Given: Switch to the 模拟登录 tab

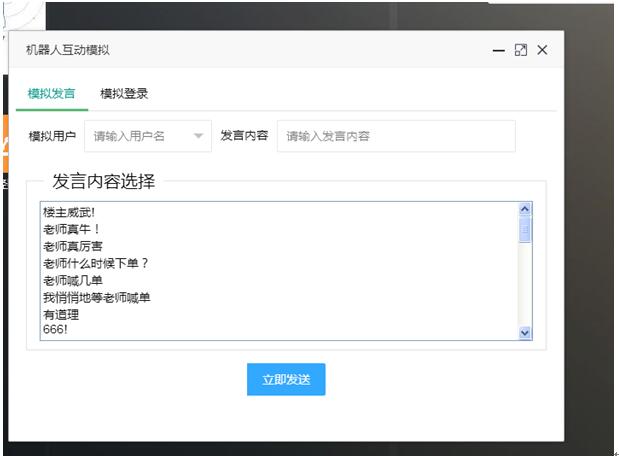Looking at the screenshot, I should pos(124,94).
